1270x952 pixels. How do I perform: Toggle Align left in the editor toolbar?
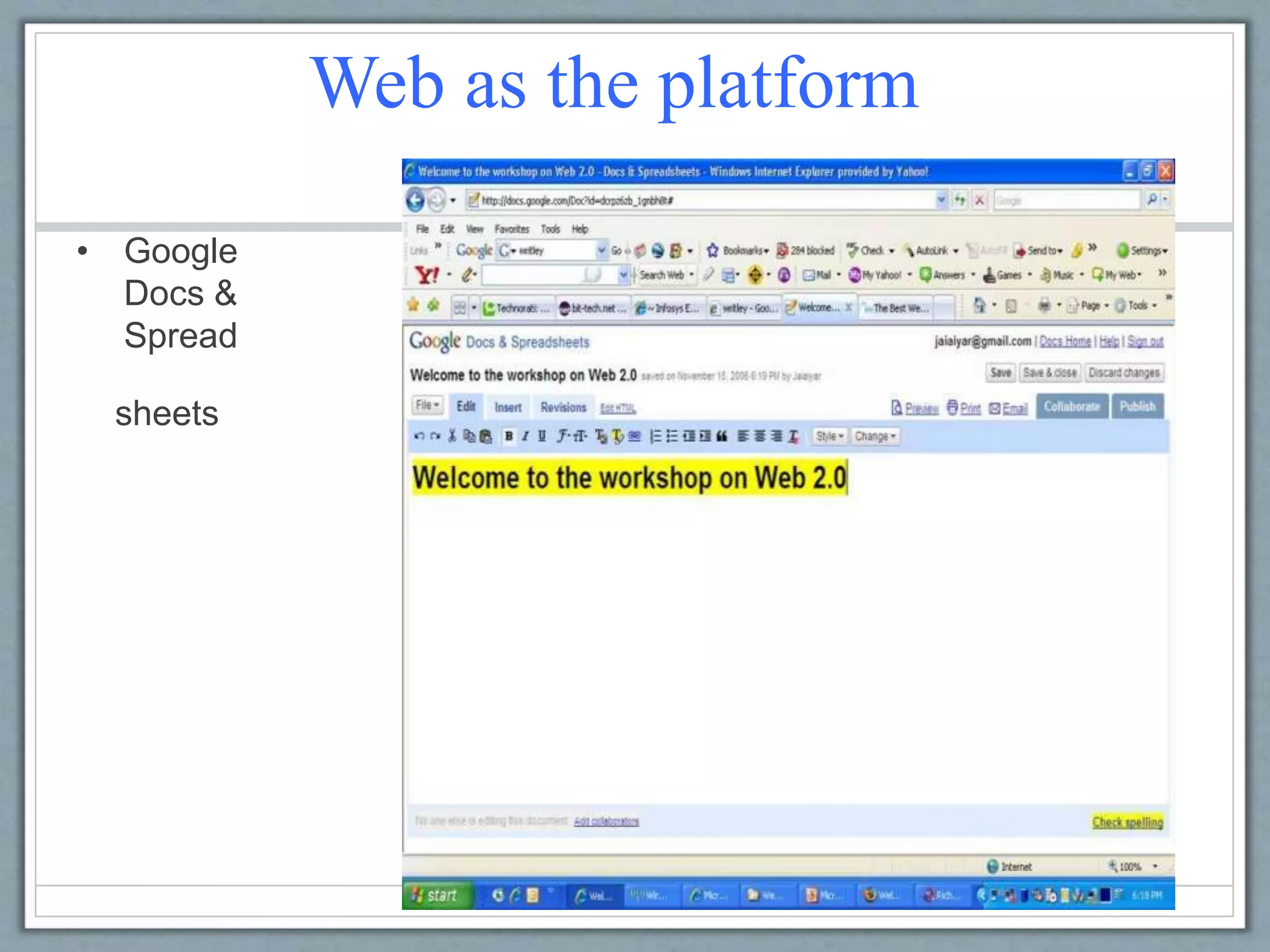pyautogui.click(x=743, y=436)
